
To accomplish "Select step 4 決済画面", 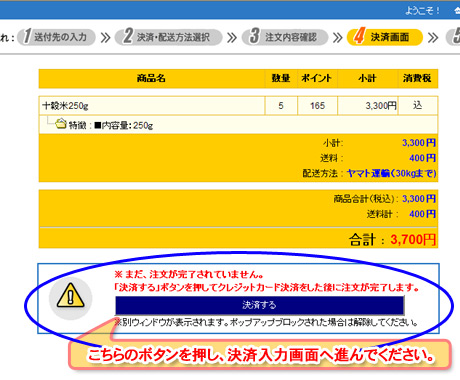I will click(385, 37).
